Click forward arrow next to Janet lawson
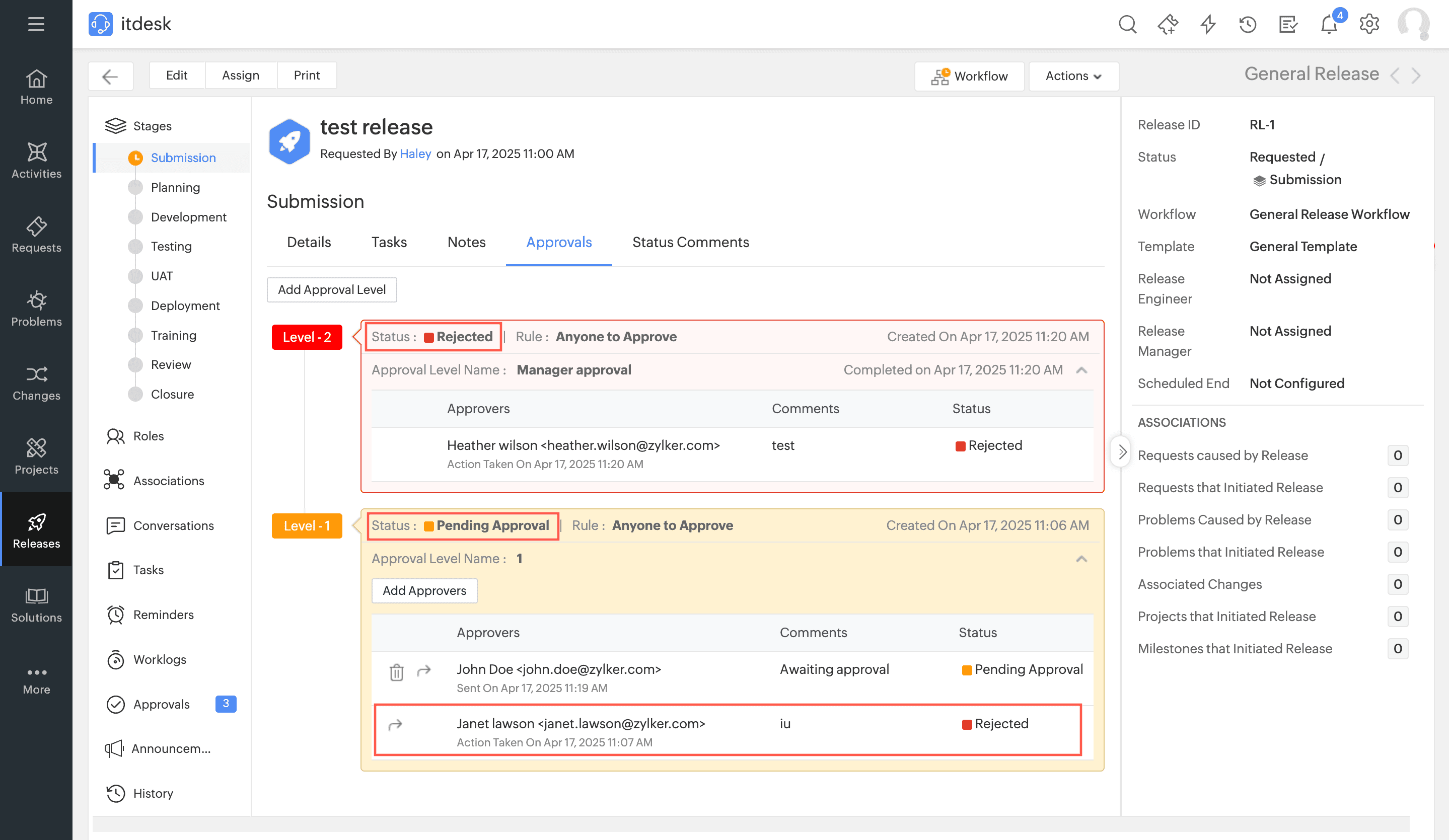 [395, 724]
